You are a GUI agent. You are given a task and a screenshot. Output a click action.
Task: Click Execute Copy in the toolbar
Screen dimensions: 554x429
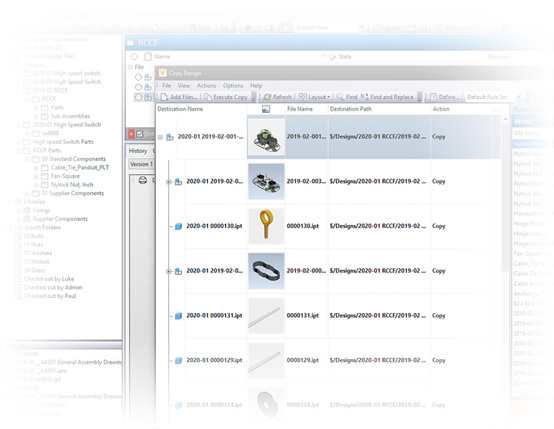[x=226, y=97]
